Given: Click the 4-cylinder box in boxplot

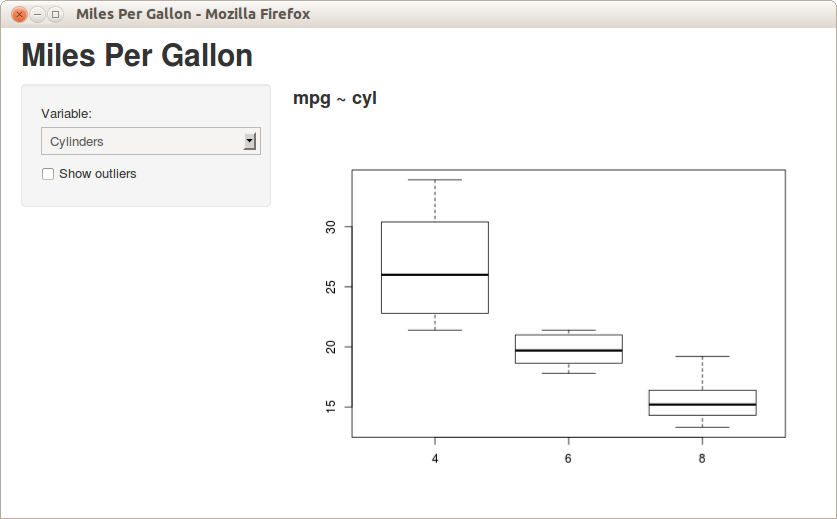Looking at the screenshot, I should pos(435,268).
